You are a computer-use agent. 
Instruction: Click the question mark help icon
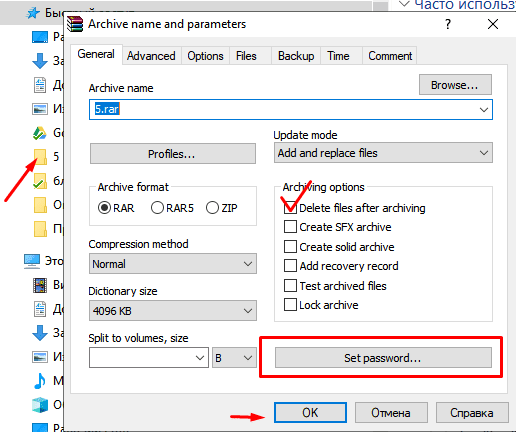(448, 24)
